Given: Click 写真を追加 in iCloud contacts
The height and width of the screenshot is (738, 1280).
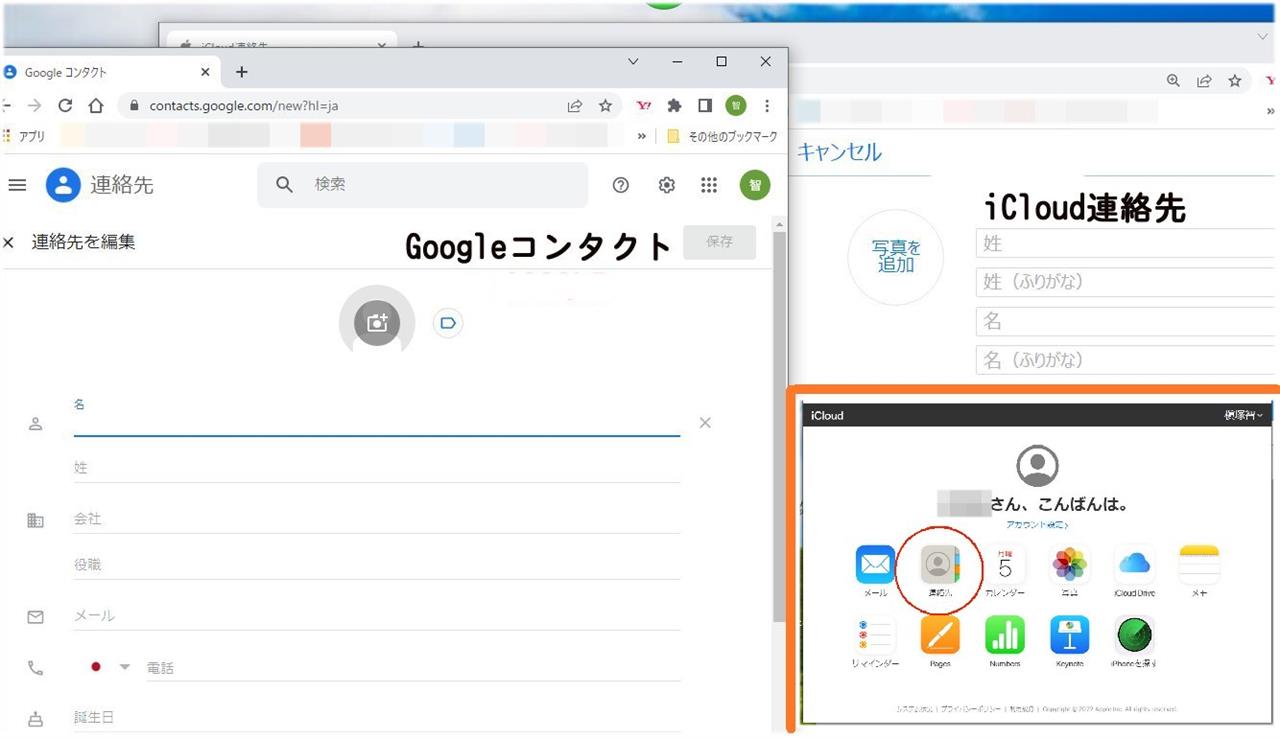Looking at the screenshot, I should 896,257.
